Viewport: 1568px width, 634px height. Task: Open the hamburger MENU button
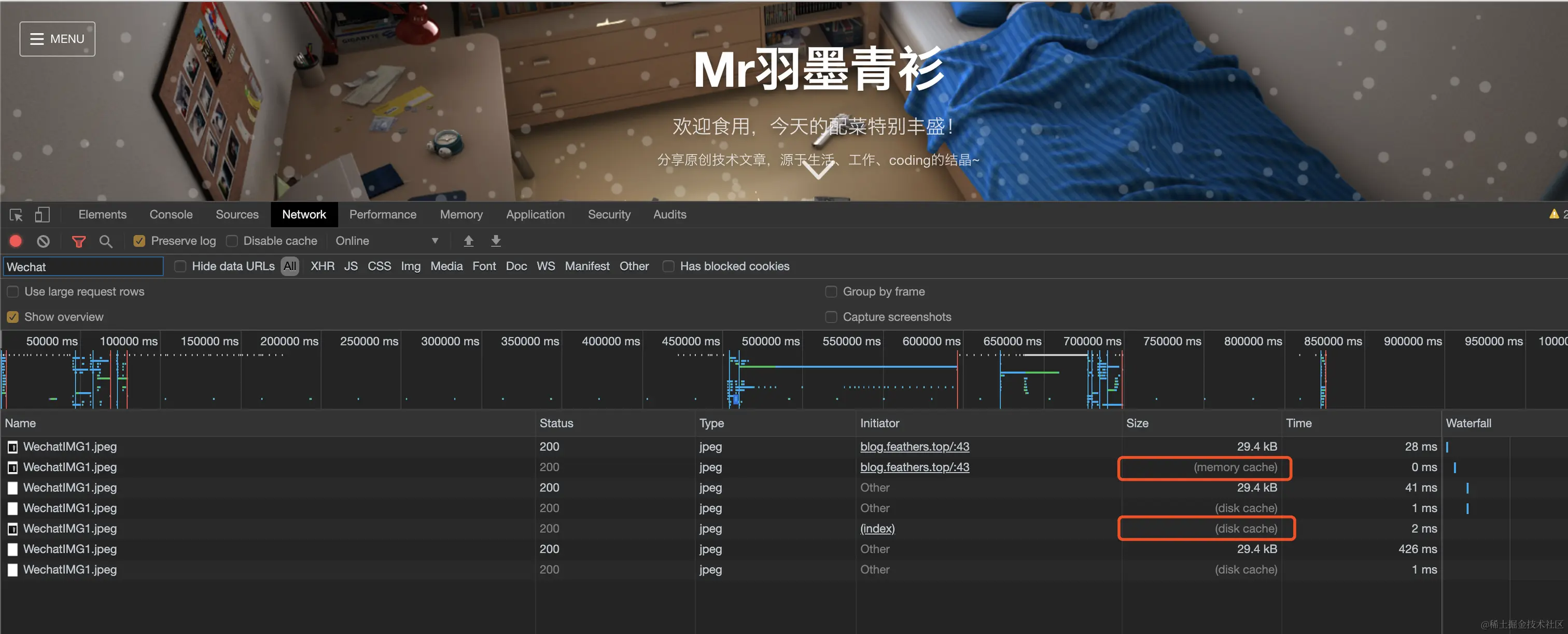57,39
